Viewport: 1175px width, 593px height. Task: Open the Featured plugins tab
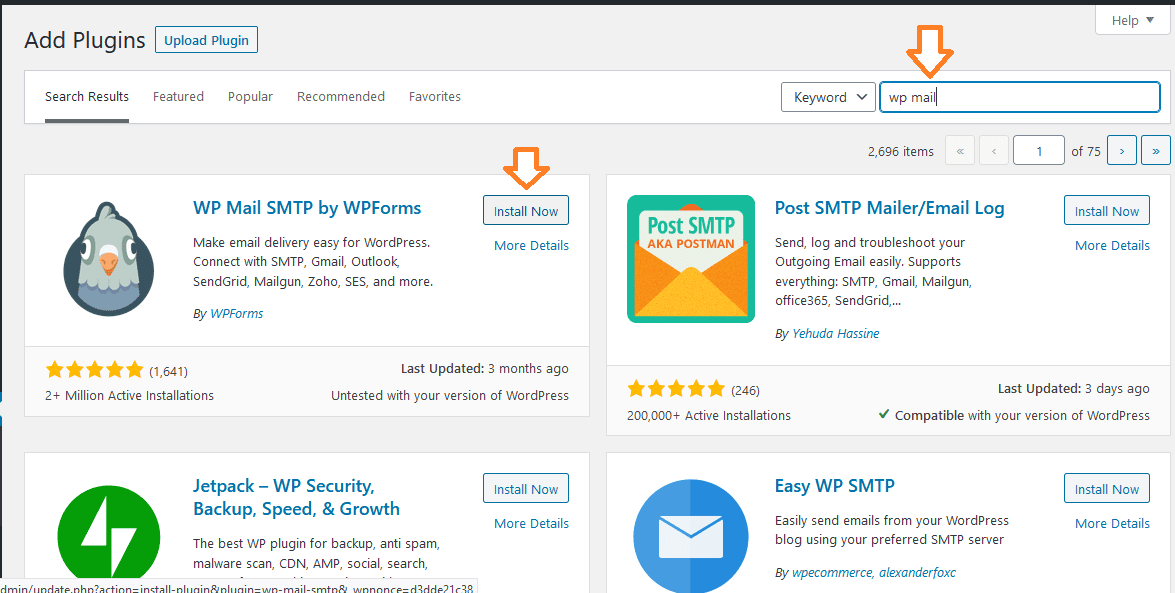point(178,97)
